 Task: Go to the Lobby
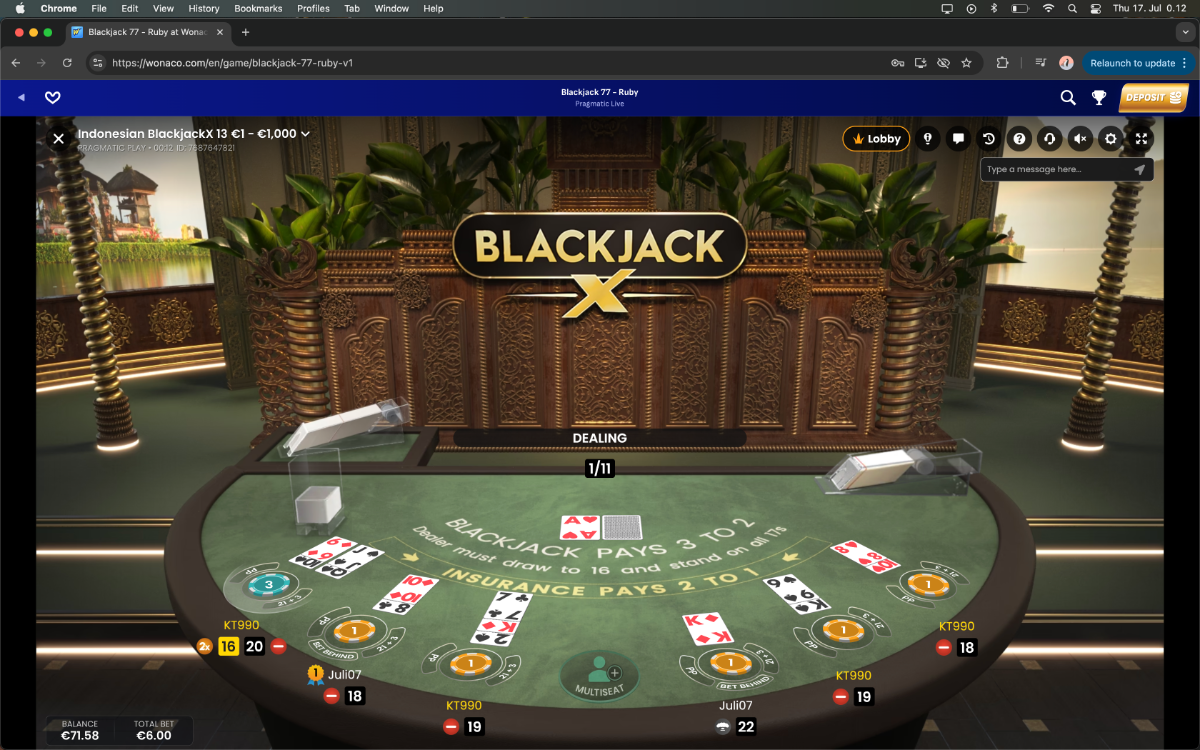tap(876, 139)
